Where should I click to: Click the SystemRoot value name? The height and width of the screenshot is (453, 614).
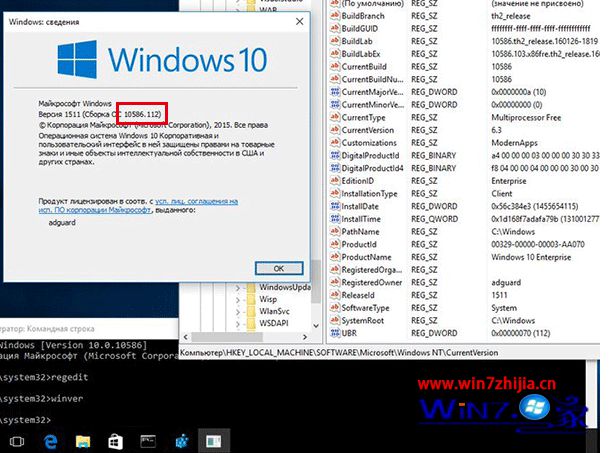click(x=363, y=320)
